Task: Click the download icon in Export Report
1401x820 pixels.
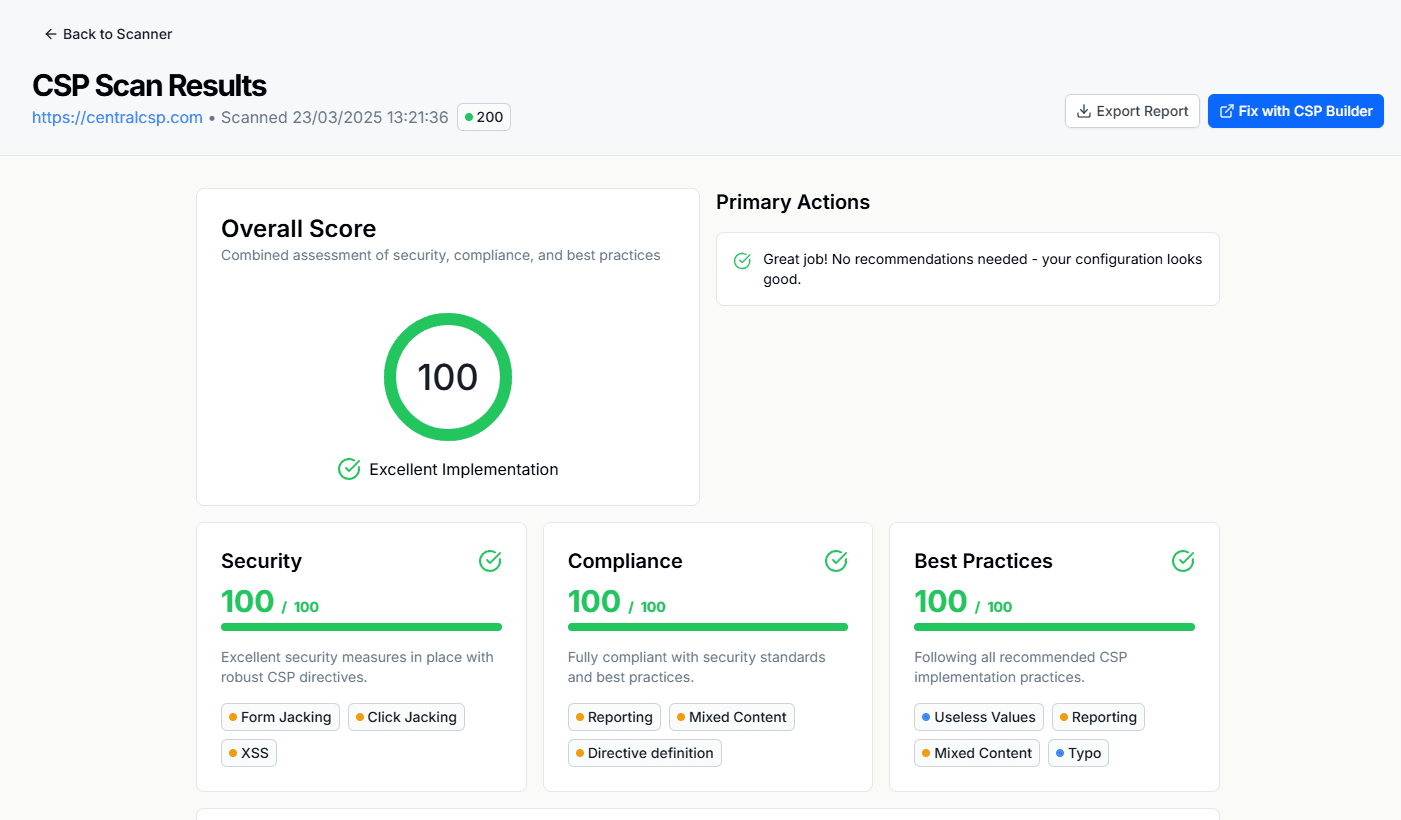Action: coord(1082,111)
